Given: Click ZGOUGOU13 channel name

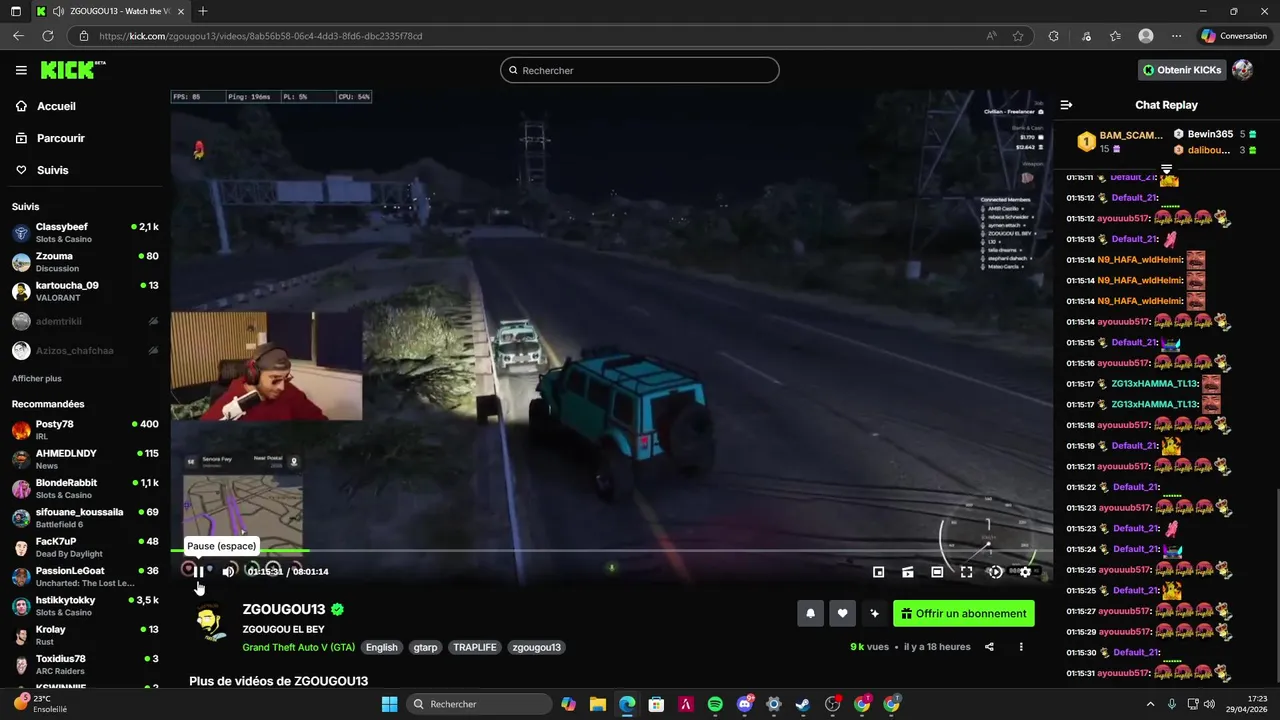Looking at the screenshot, I should (284, 609).
